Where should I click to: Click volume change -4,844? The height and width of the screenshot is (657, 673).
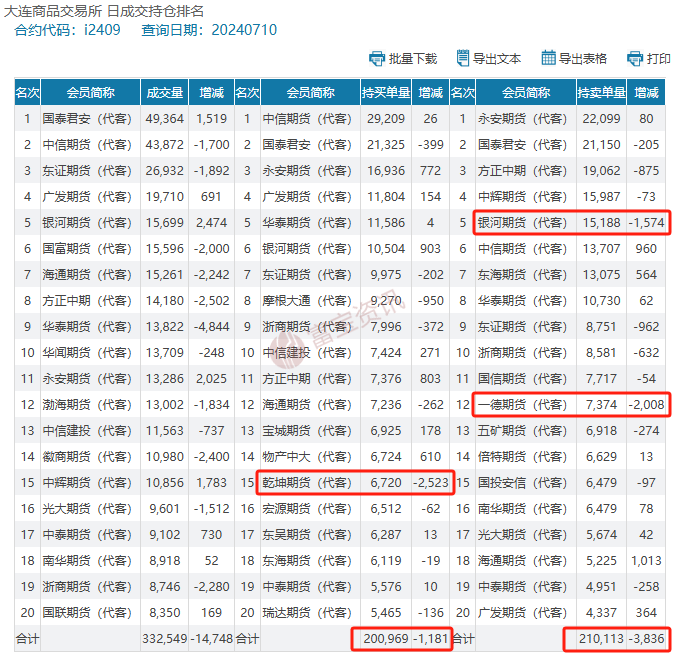point(212,327)
